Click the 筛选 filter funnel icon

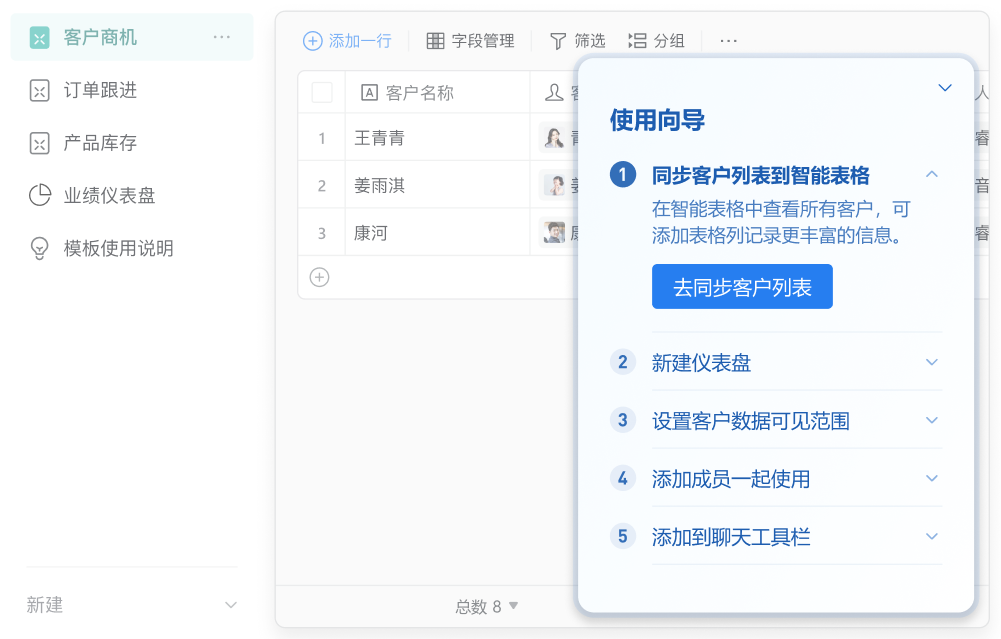coord(558,41)
